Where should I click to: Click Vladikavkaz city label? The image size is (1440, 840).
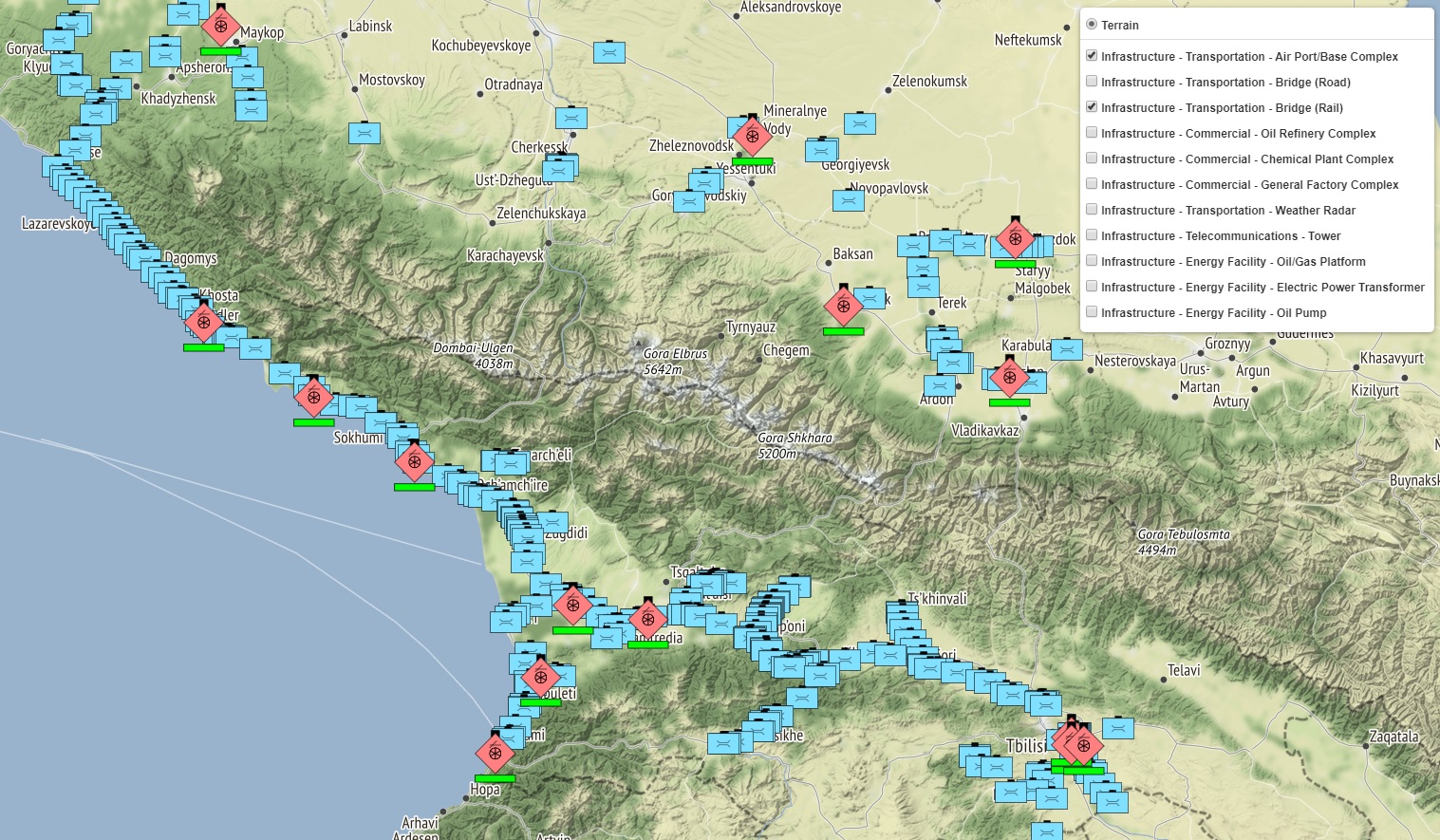pyautogui.click(x=985, y=431)
